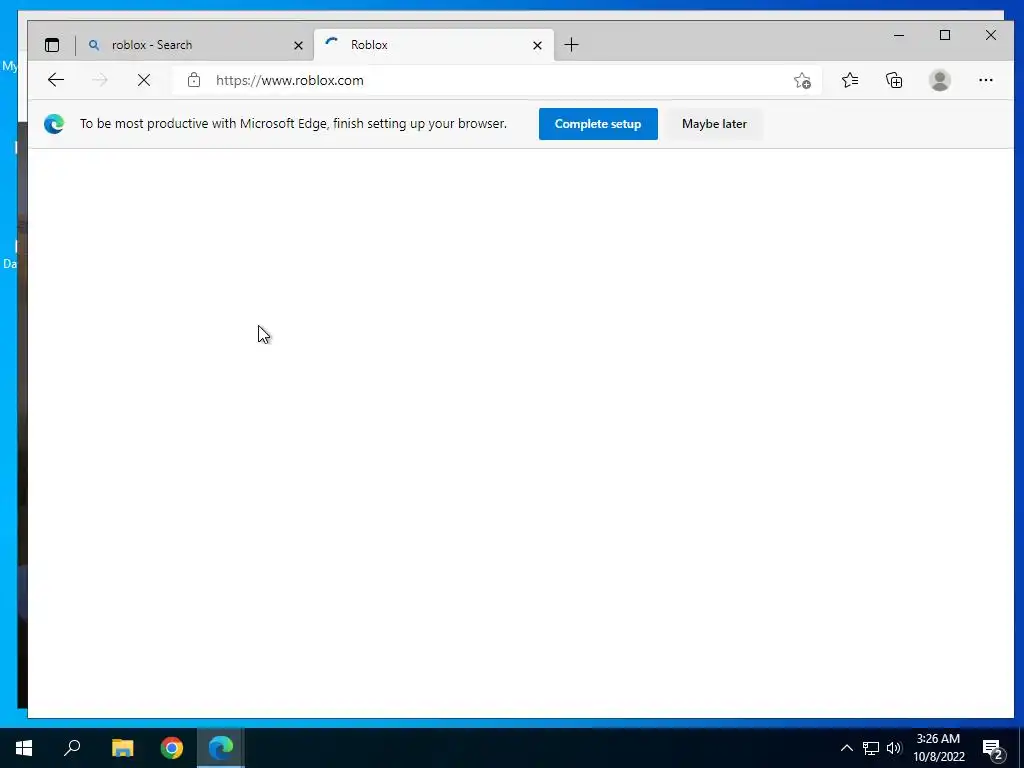The width and height of the screenshot is (1024, 768).
Task: Dismiss prompt with Maybe later
Action: [714, 124]
